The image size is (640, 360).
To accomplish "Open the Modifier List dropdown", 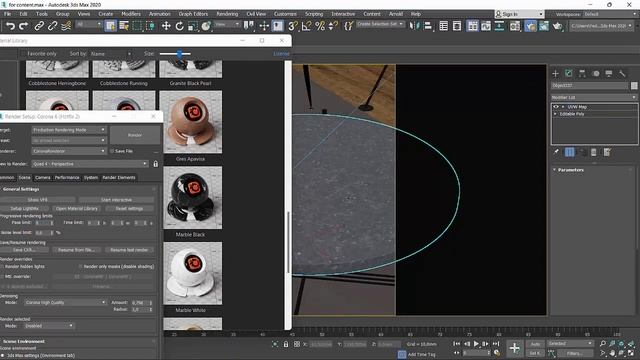I will point(593,97).
